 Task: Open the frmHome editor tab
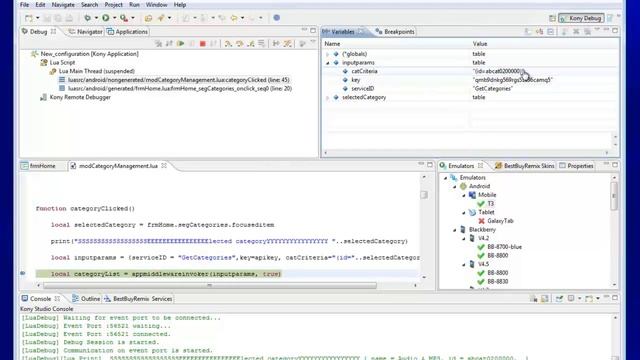(38, 166)
